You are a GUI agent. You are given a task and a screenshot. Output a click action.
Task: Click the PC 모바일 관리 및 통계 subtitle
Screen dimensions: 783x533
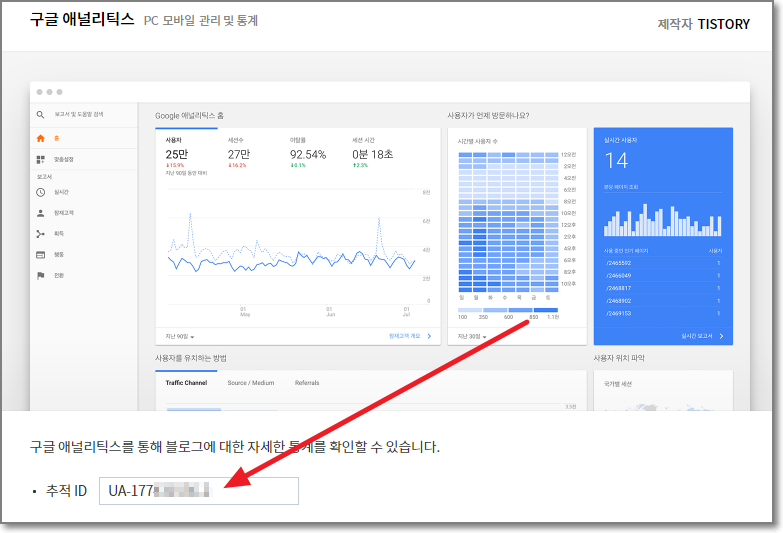(x=201, y=21)
